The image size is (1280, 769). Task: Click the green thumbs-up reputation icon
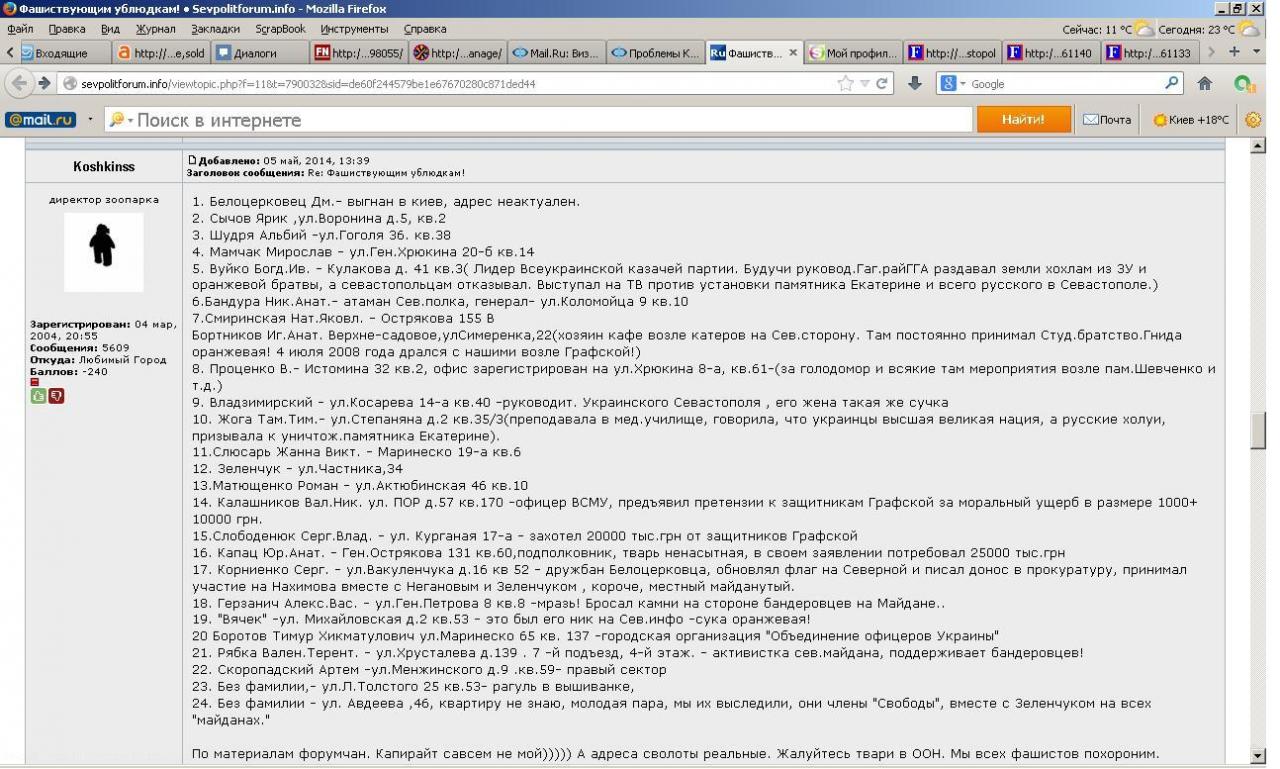click(38, 396)
